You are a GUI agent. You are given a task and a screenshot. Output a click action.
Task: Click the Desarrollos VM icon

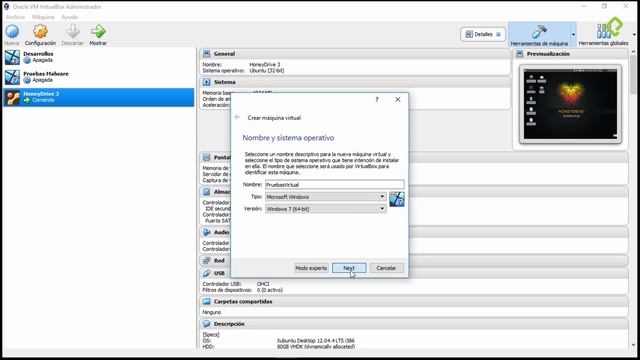12,57
